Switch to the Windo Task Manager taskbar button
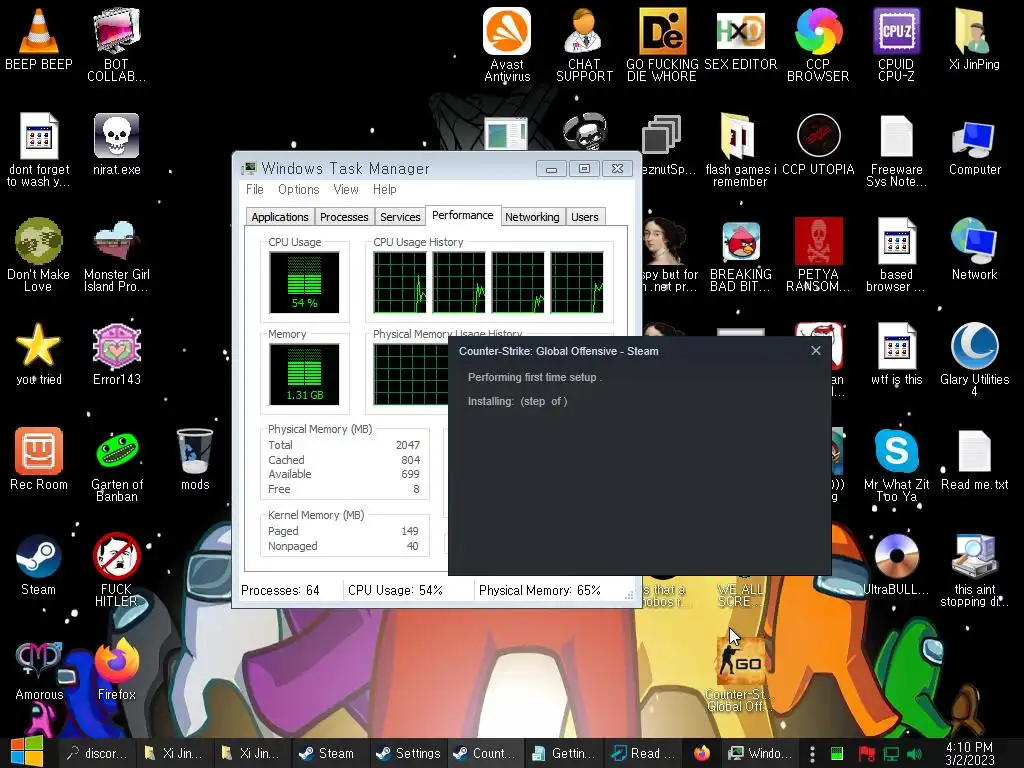This screenshot has height=768, width=1024. 760,753
